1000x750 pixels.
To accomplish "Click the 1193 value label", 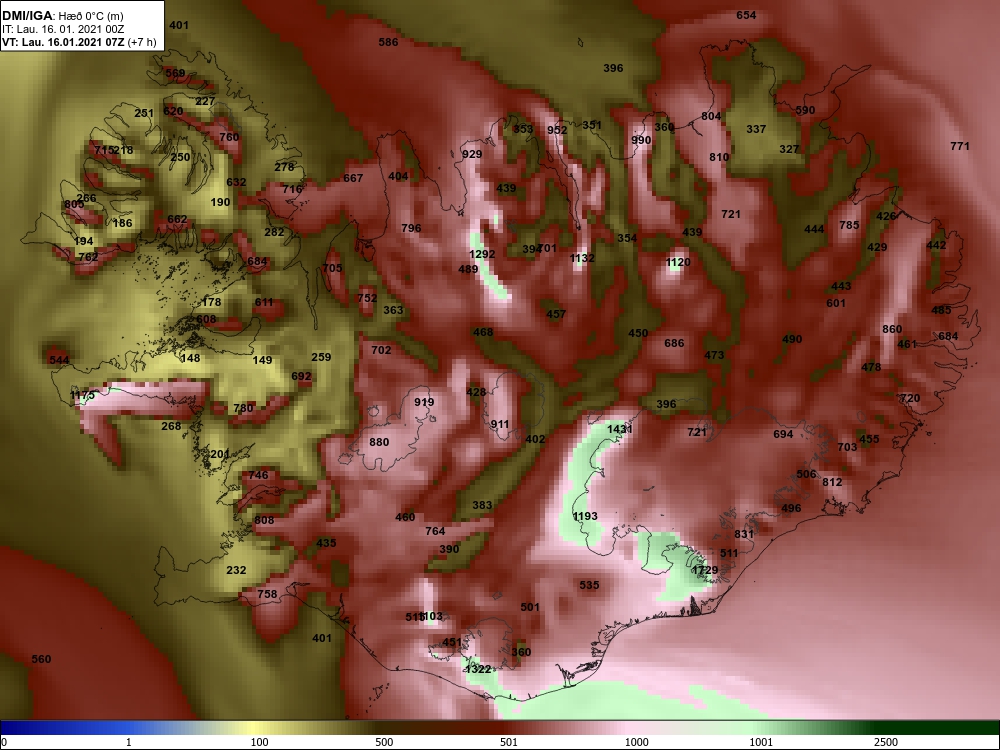I will (585, 516).
